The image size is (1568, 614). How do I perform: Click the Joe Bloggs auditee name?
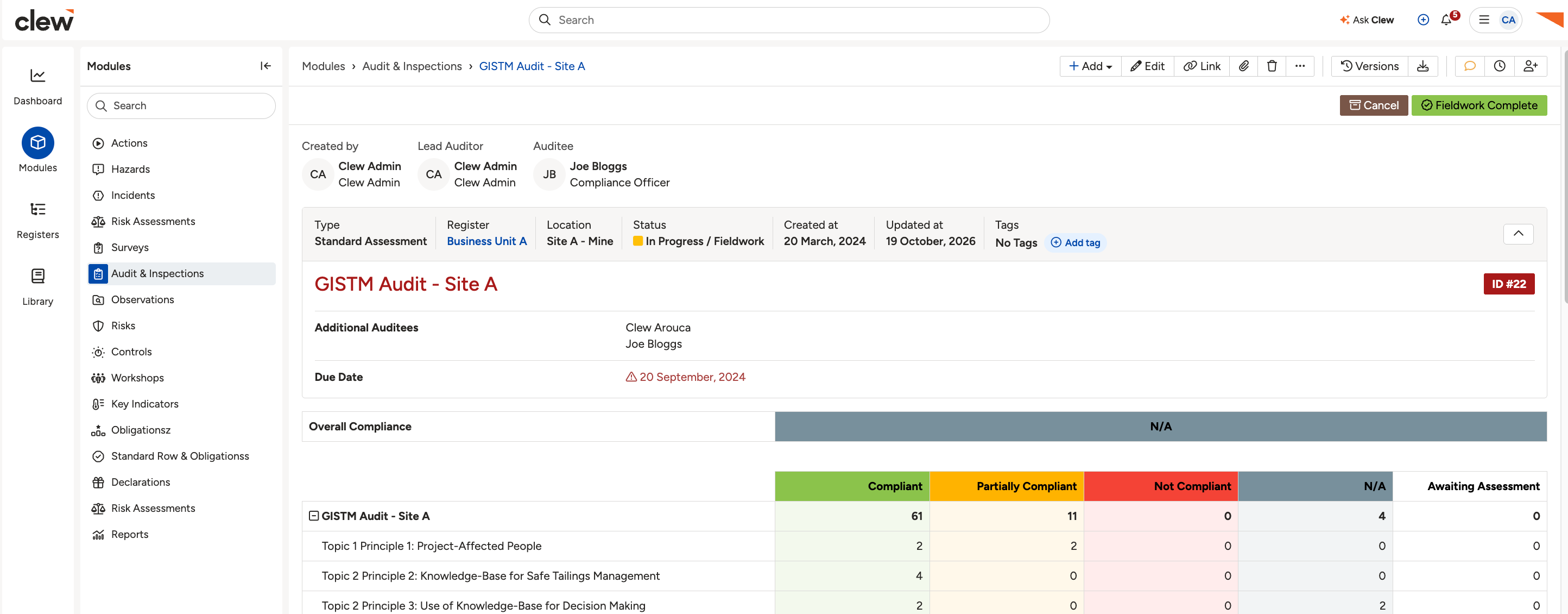tap(598, 166)
